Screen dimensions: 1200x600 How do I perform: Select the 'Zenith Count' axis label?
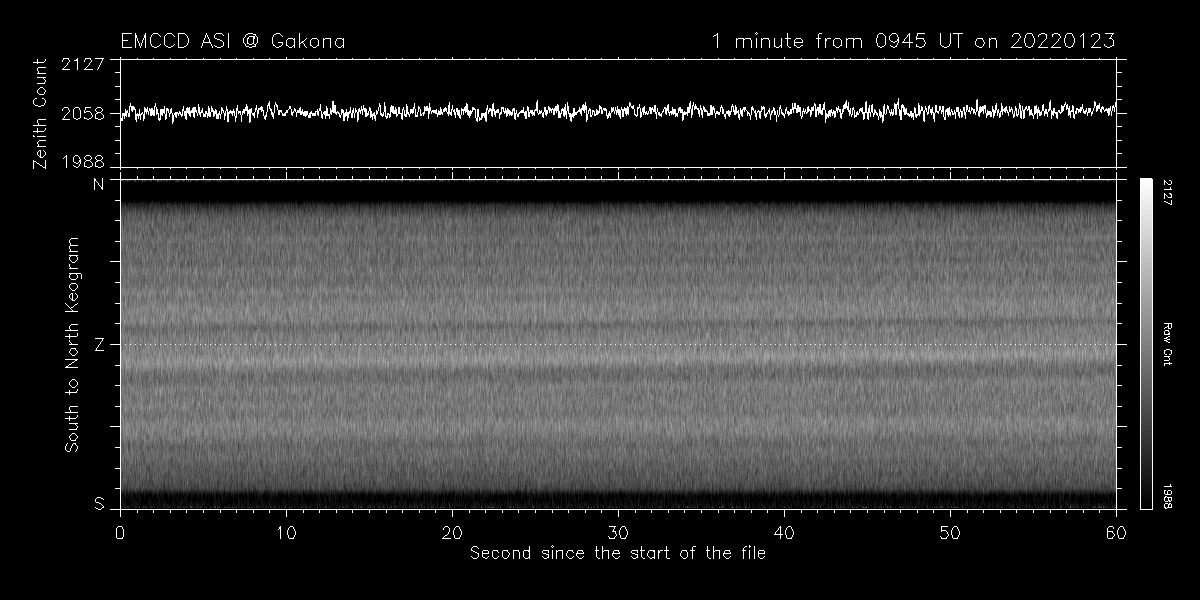click(41, 113)
